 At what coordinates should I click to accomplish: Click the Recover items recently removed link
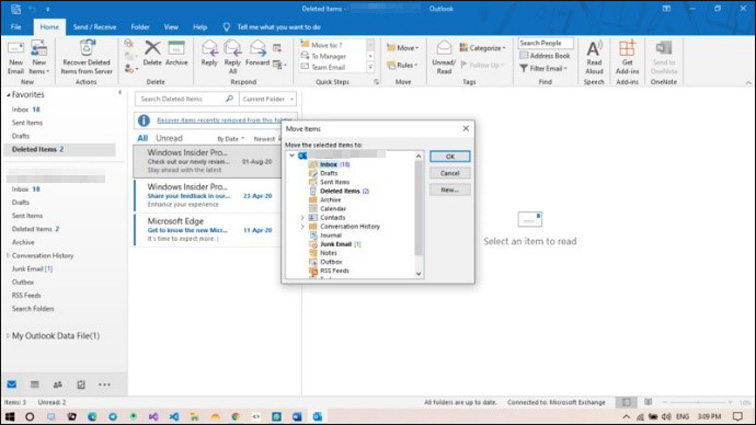(224, 120)
